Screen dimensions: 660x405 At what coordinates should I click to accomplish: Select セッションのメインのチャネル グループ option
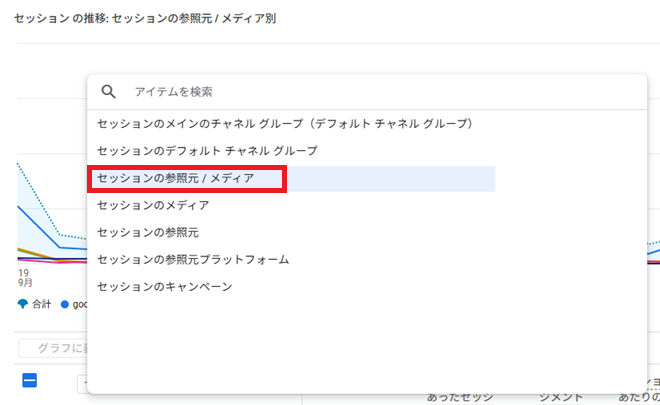[284, 124]
